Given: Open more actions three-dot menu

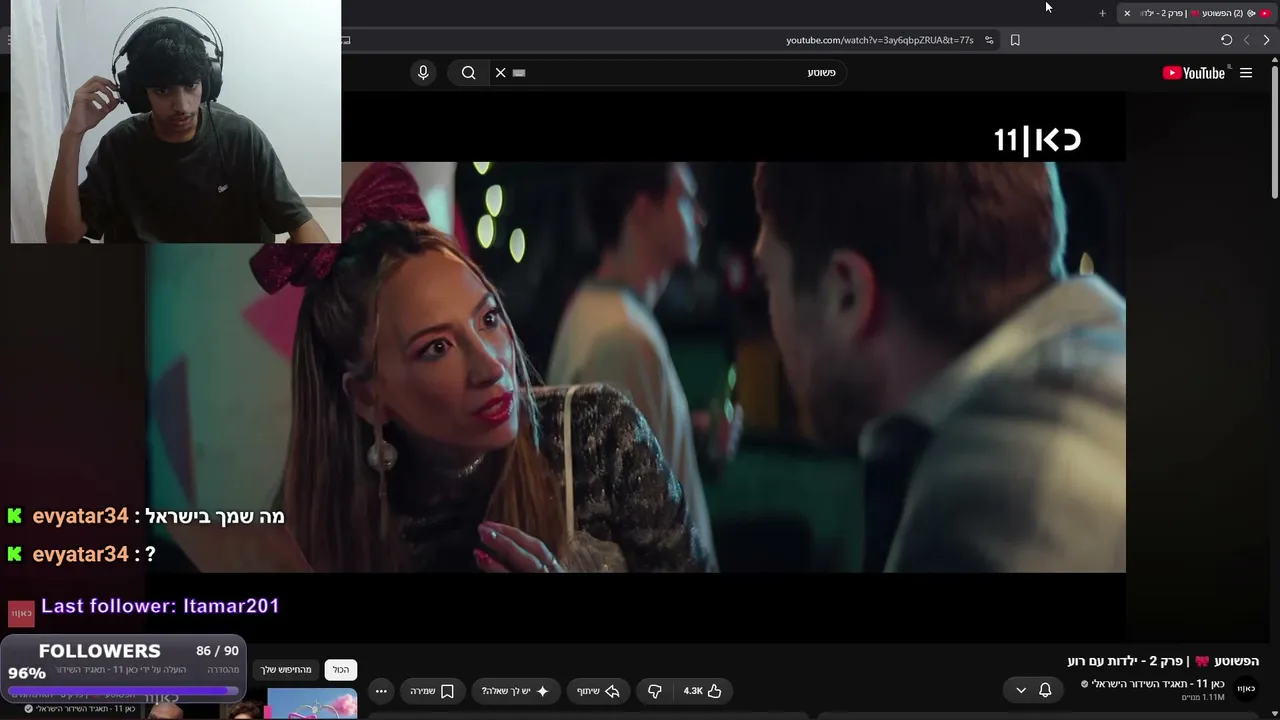Looking at the screenshot, I should coord(381,691).
